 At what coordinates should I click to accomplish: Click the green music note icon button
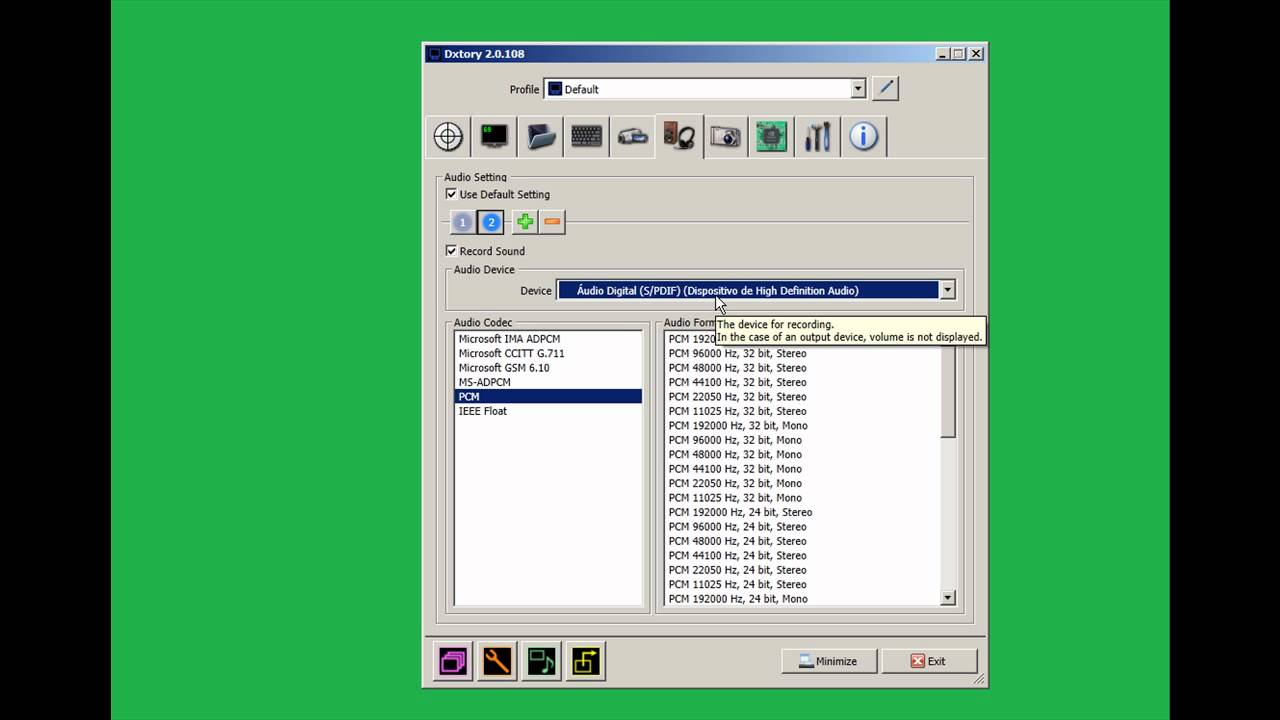(541, 661)
